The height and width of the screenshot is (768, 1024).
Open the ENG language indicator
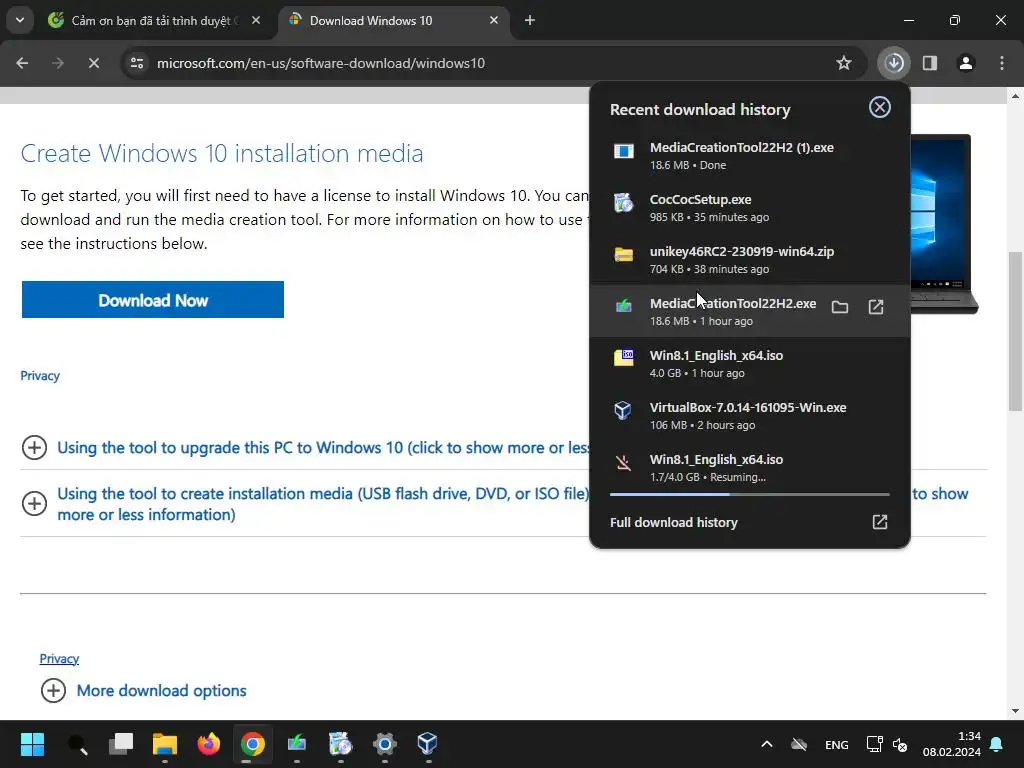pyautogui.click(x=837, y=744)
